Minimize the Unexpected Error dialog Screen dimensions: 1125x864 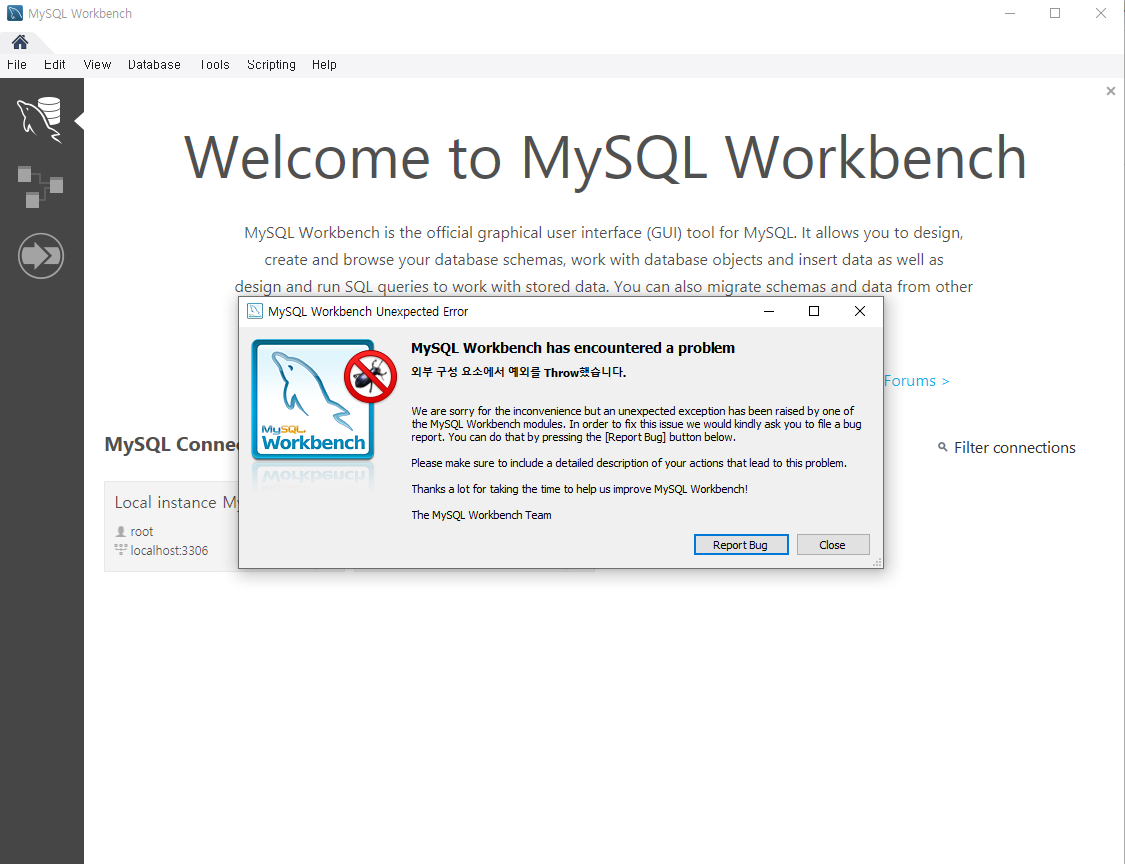(768, 311)
